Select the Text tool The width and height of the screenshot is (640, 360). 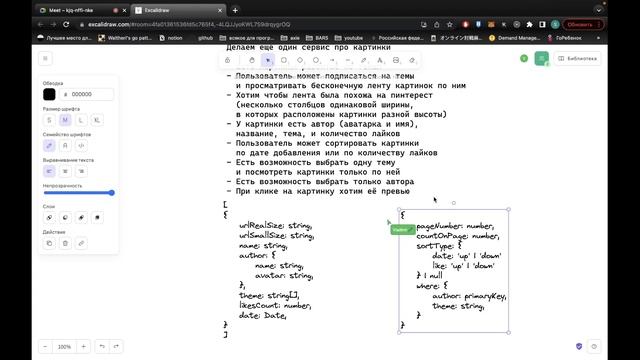380,60
